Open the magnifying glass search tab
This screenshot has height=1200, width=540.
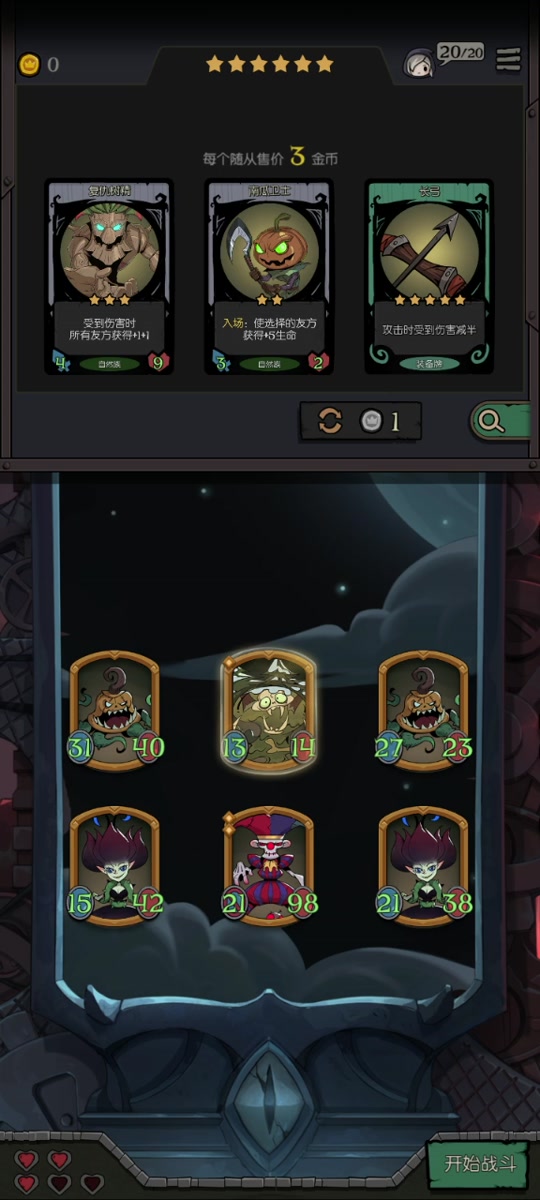497,421
